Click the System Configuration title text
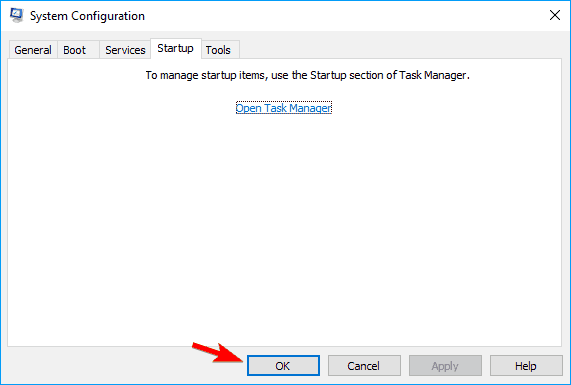The image size is (571, 385). (87, 16)
